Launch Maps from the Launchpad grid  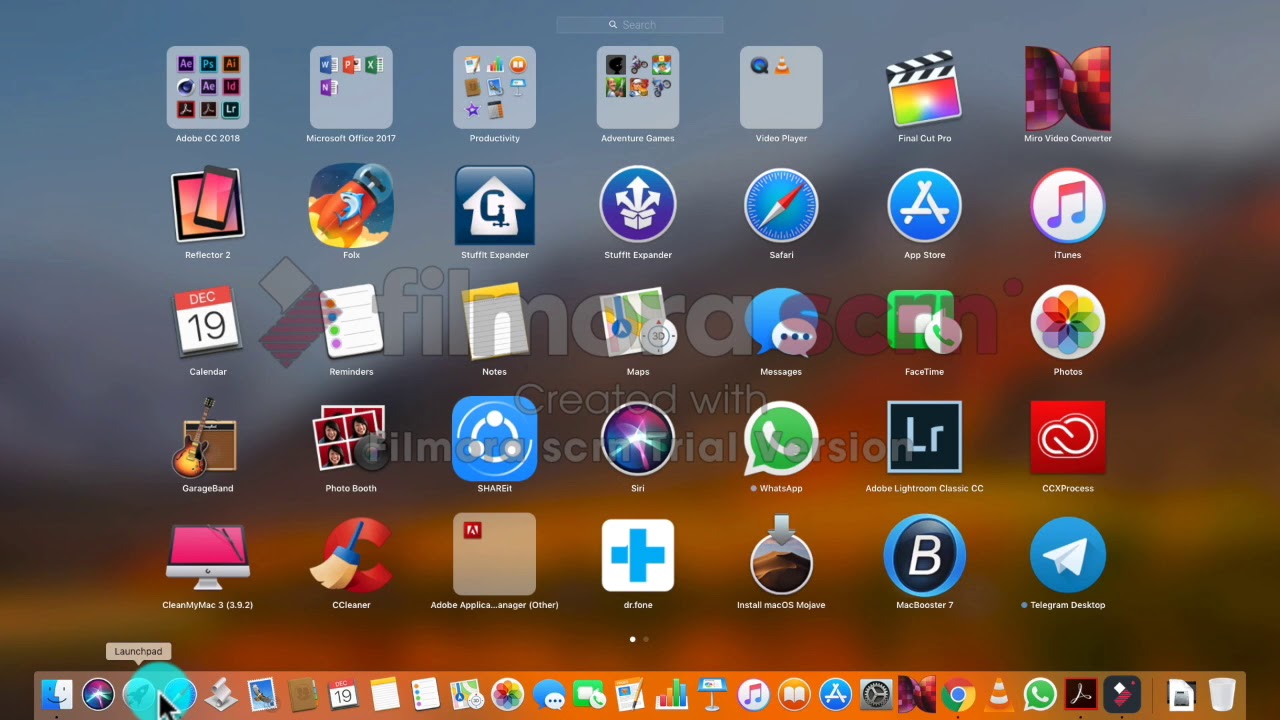click(x=638, y=322)
